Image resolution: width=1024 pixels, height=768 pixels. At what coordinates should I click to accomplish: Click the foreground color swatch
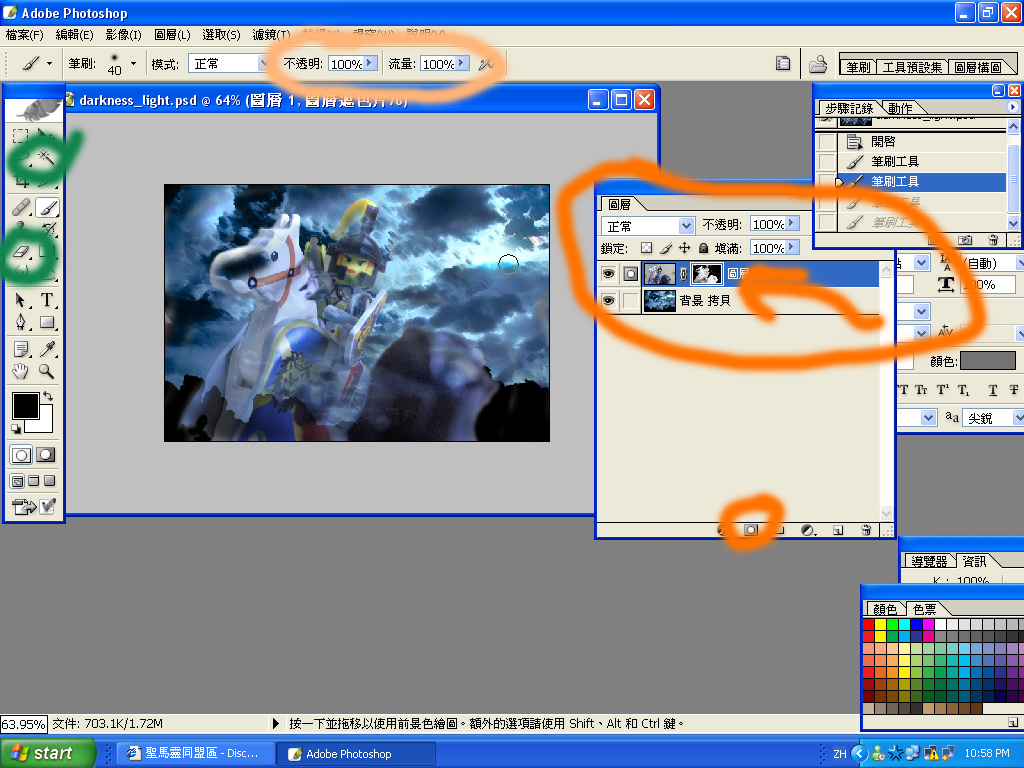click(x=25, y=406)
